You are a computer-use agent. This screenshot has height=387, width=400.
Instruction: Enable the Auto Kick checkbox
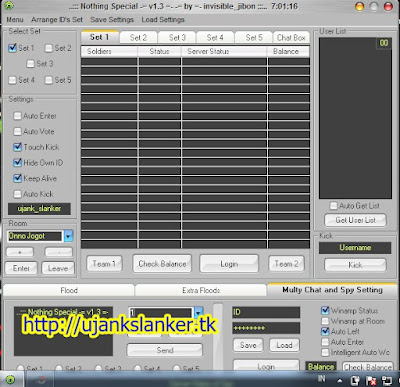(17, 194)
